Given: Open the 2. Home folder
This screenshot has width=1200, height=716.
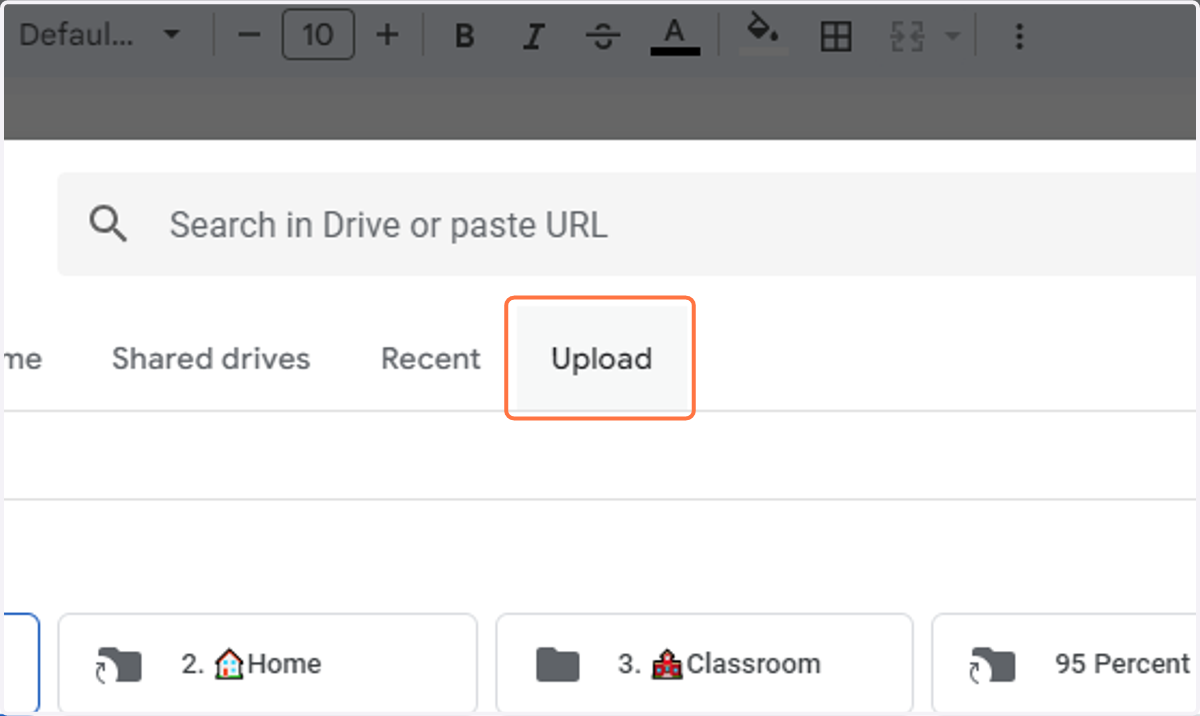Looking at the screenshot, I should [267, 663].
